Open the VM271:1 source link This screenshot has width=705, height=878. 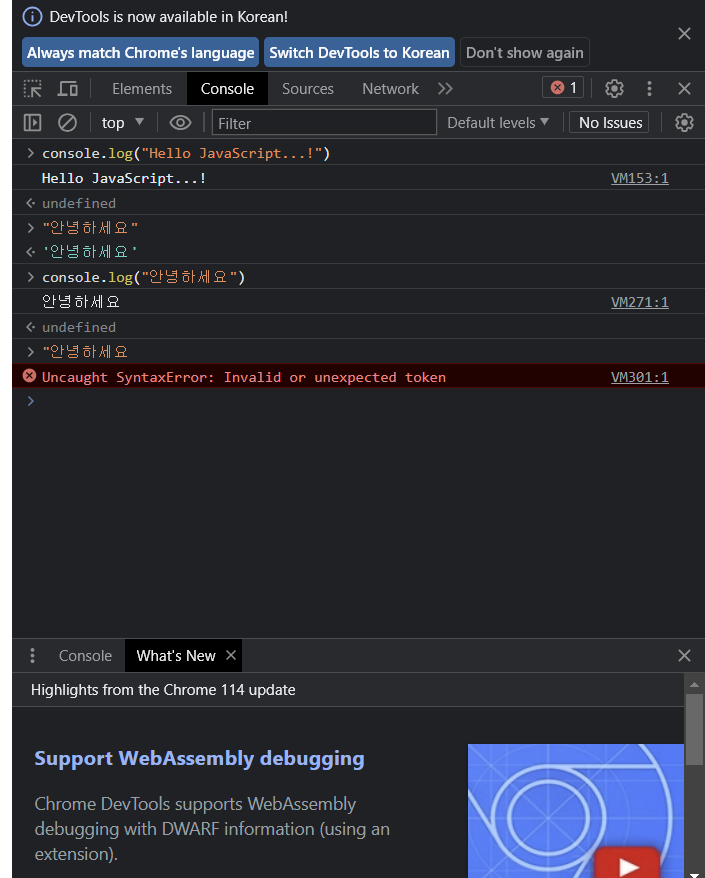point(639,302)
